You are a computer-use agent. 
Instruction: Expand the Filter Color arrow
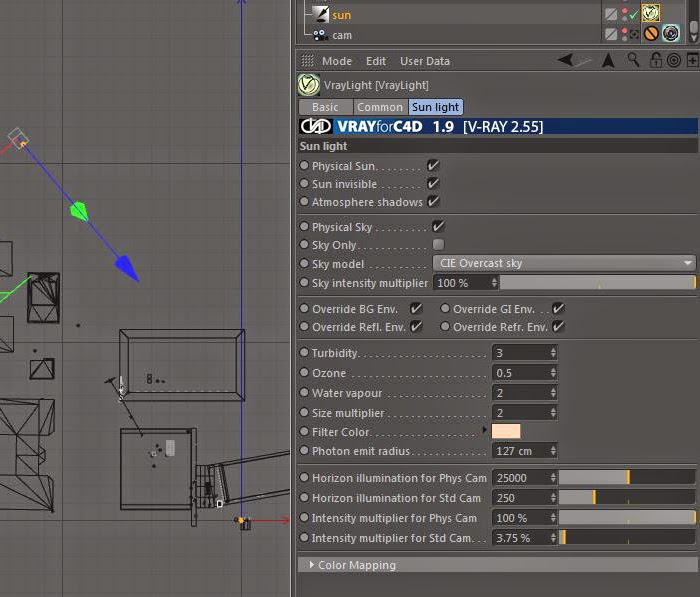[x=485, y=430]
